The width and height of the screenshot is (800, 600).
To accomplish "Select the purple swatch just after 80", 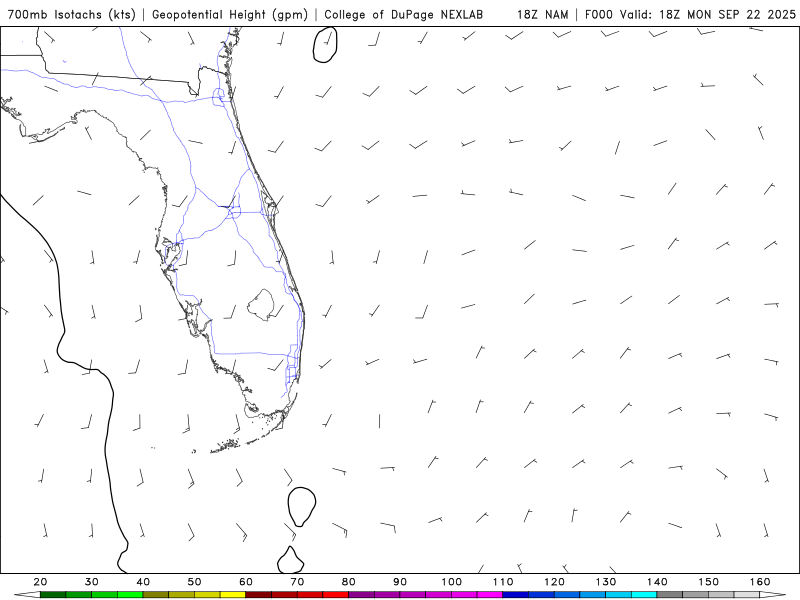I will 361,595.
